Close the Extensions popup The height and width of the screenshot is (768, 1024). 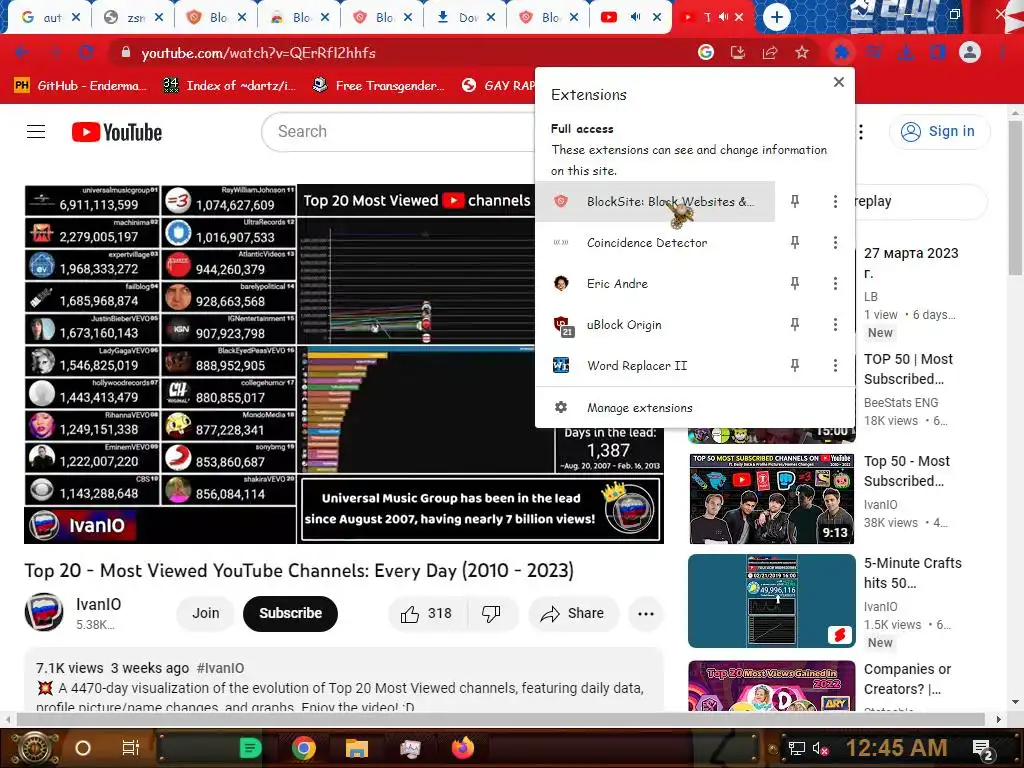point(839,82)
